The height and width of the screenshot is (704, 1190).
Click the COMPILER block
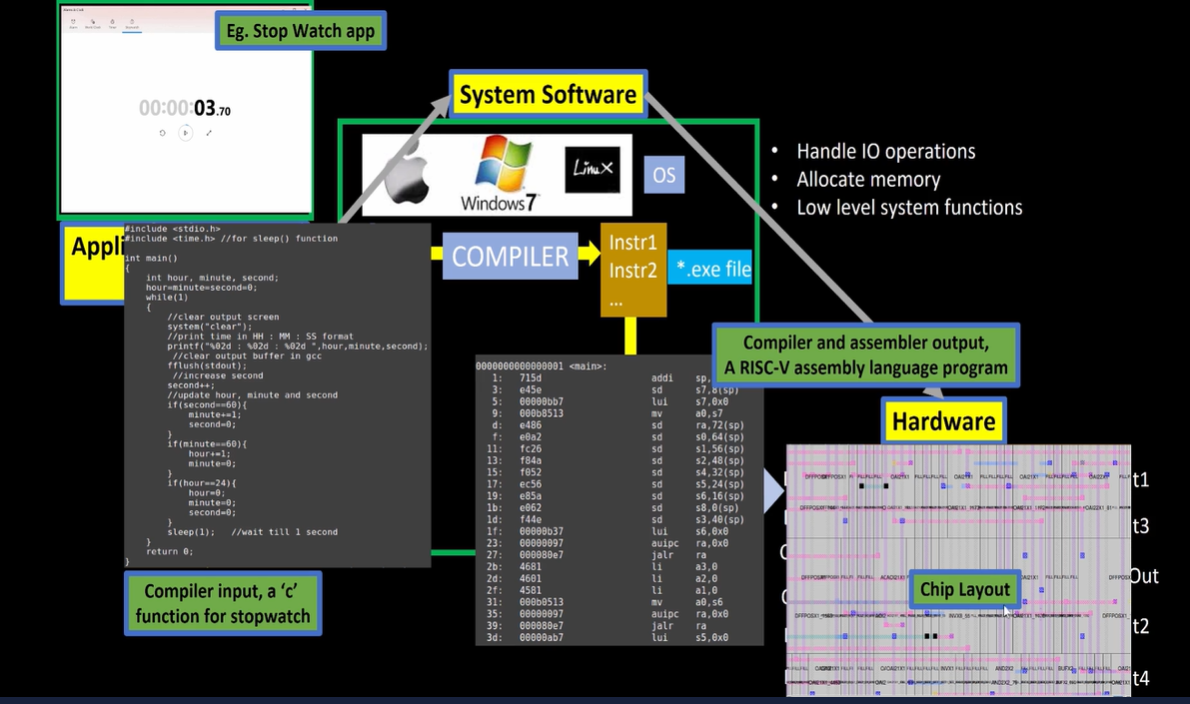(x=510, y=256)
